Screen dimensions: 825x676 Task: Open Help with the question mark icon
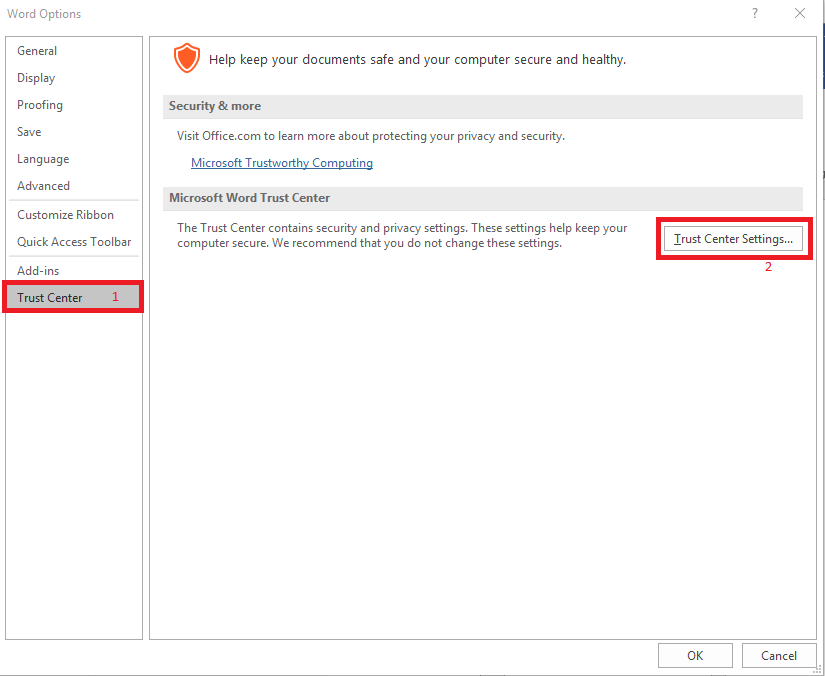754,13
